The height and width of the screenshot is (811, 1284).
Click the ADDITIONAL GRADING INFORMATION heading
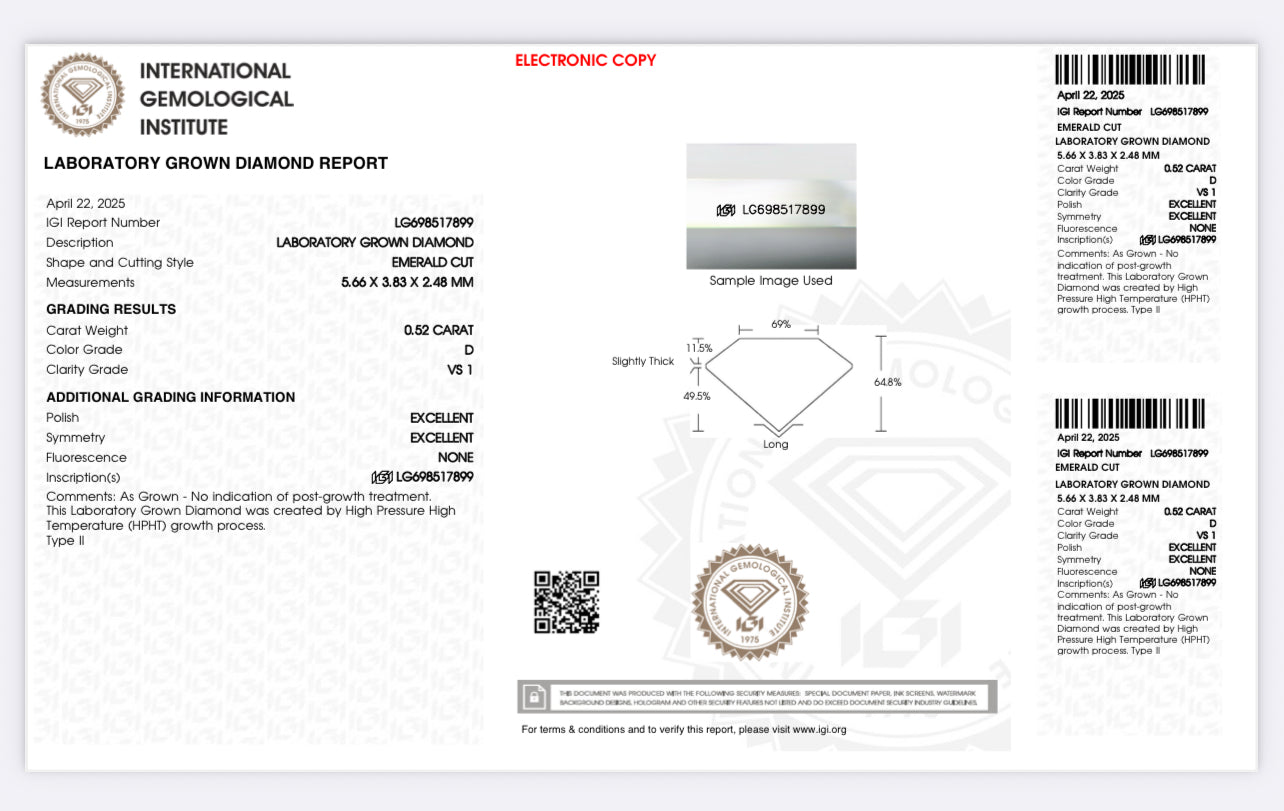(x=171, y=397)
